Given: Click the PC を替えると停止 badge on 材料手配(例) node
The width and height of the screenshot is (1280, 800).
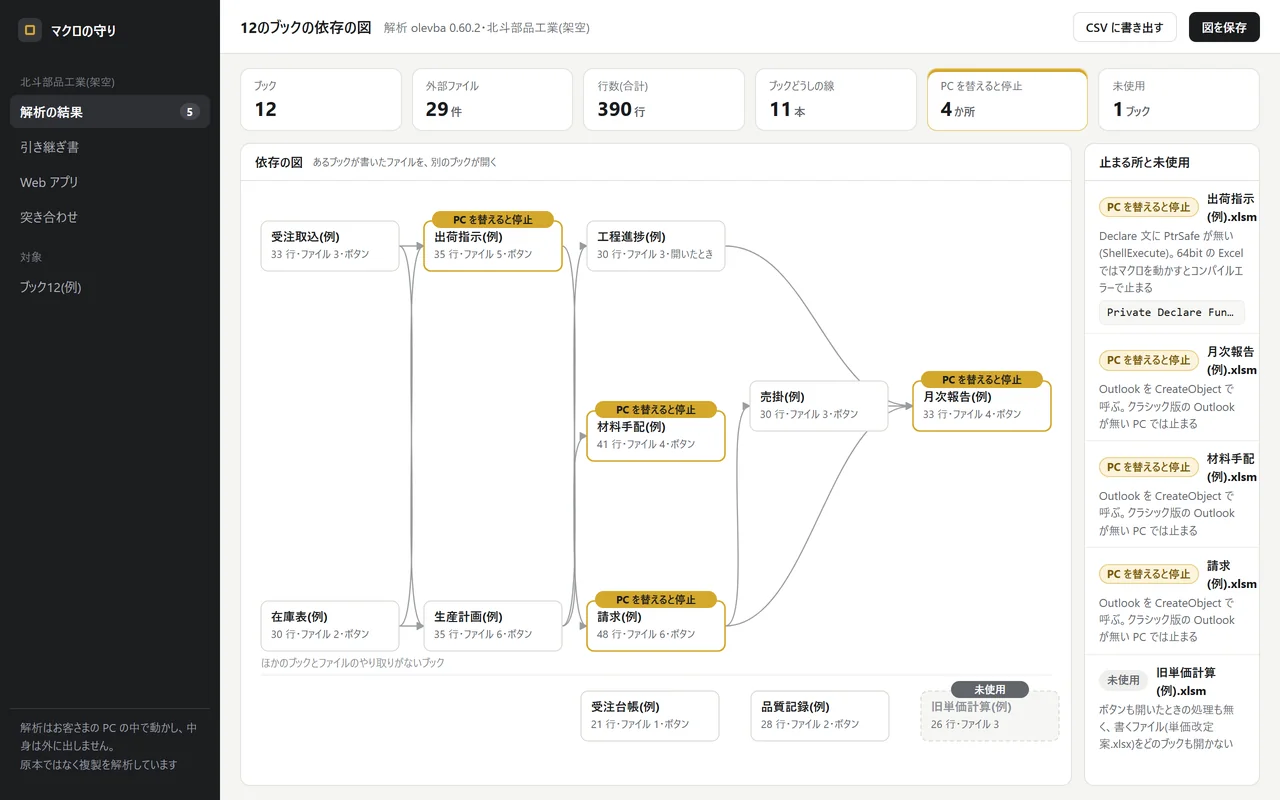Looking at the screenshot, I should (656, 409).
